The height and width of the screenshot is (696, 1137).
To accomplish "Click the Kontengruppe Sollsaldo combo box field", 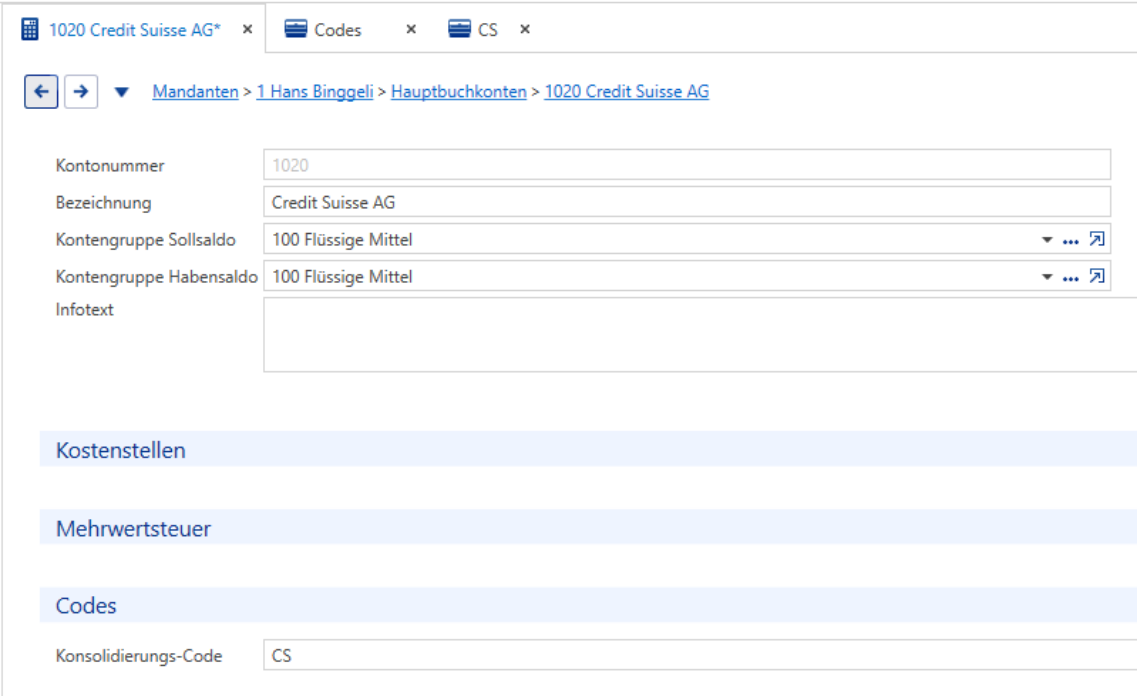I will [687, 239].
